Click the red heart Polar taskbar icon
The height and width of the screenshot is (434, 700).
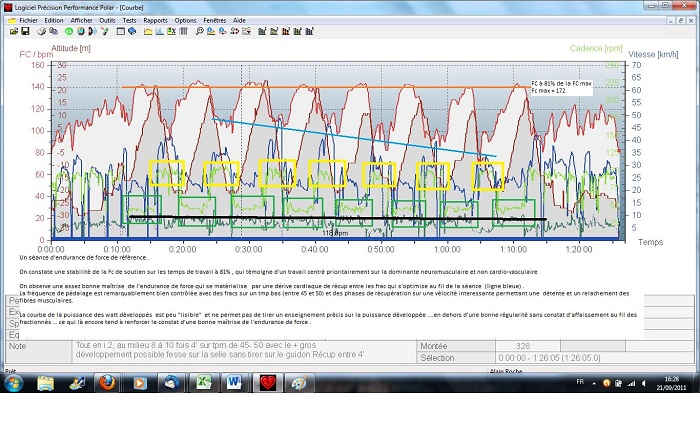tap(268, 383)
